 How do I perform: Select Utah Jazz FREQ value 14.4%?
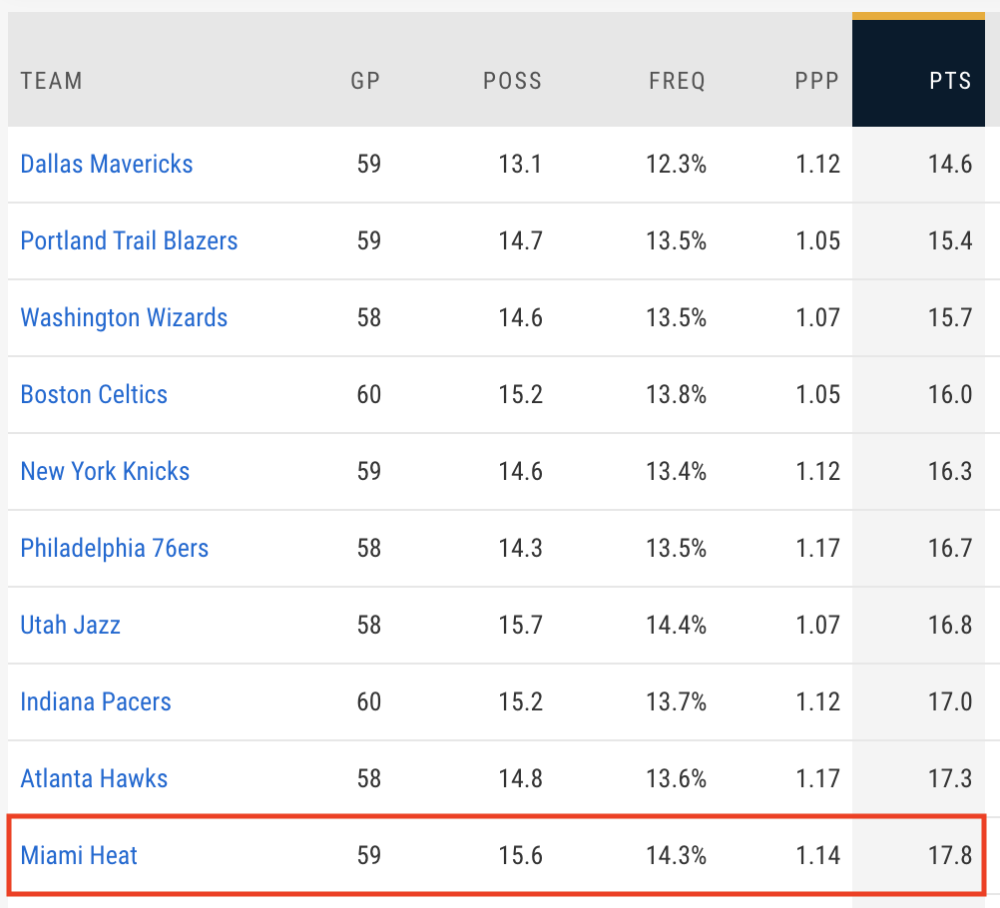(x=676, y=625)
